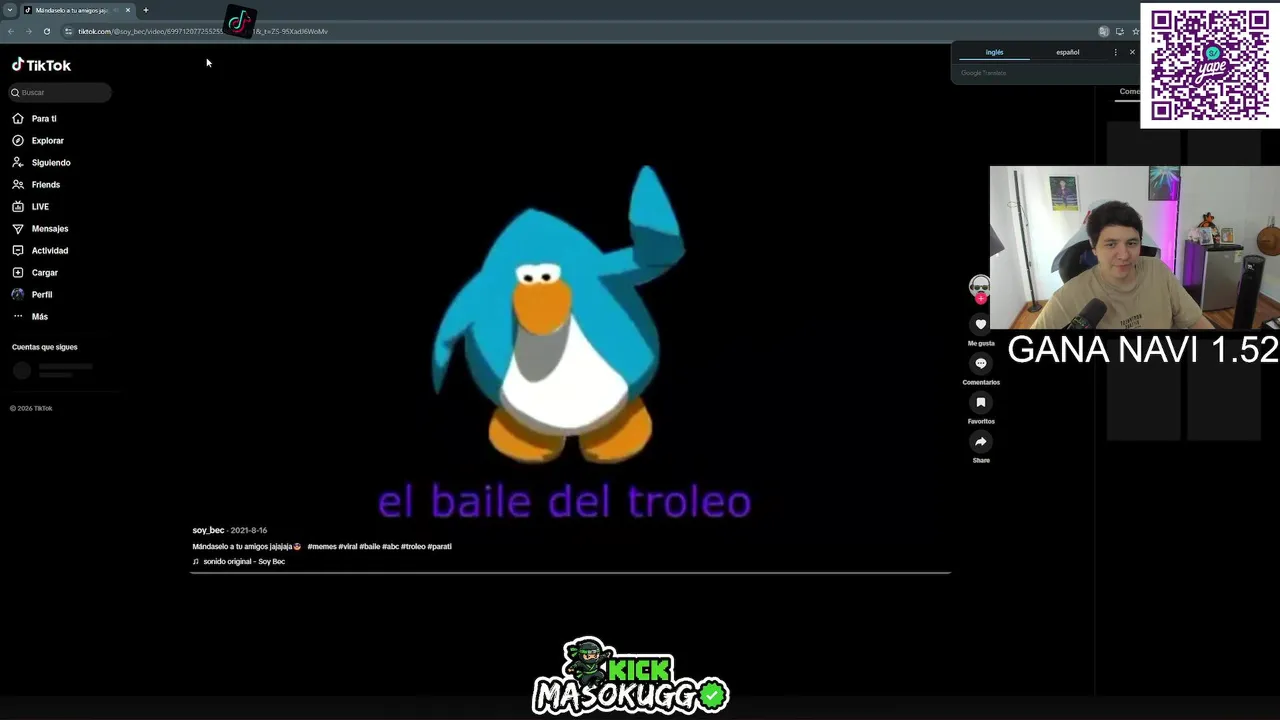Open the soy_bec username link
Image resolution: width=1280 pixels, height=720 pixels.
(208, 530)
